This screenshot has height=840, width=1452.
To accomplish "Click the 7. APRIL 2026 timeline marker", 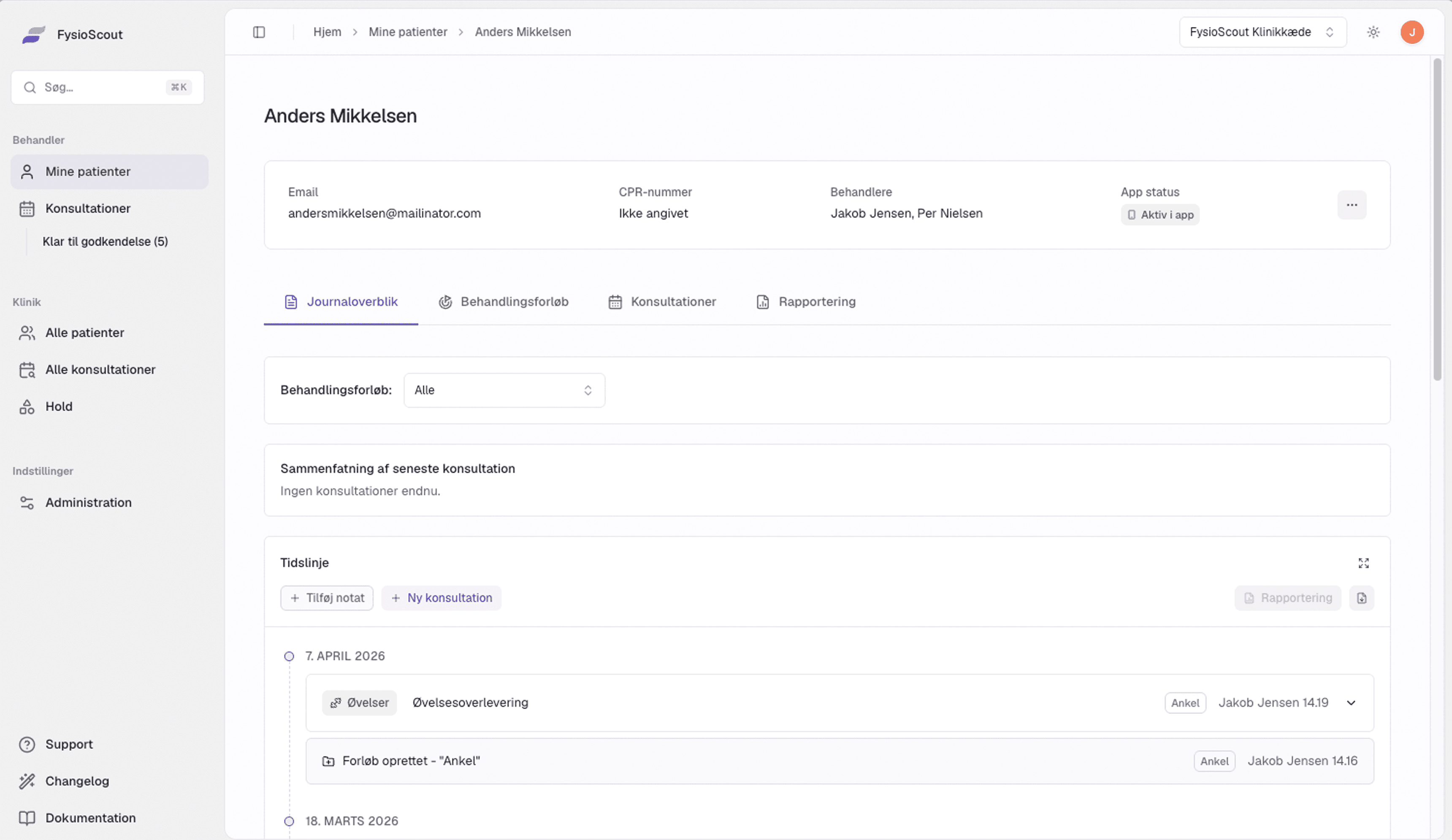I will pos(289,656).
